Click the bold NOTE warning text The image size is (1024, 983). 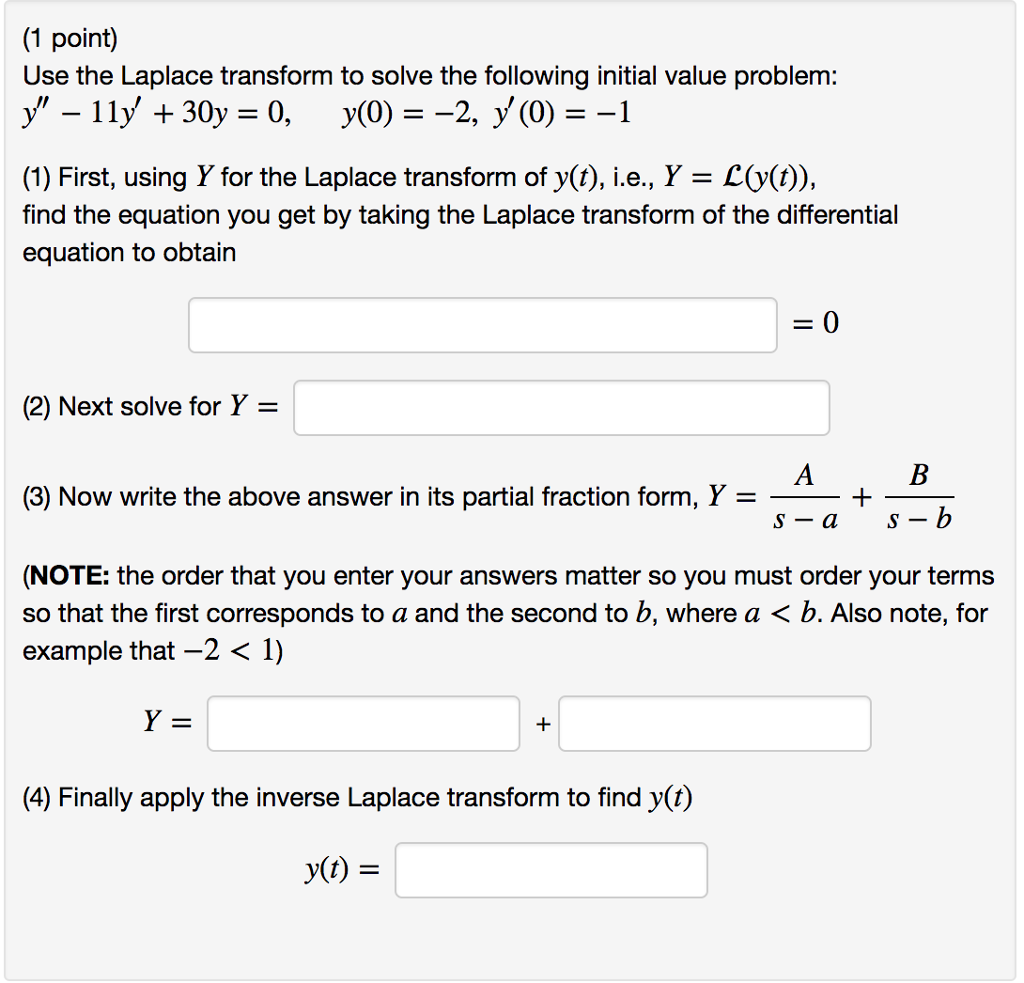[x=65, y=575]
